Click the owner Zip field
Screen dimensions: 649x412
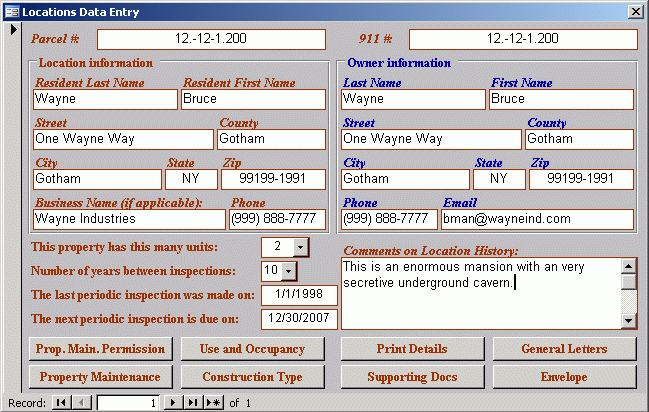point(582,179)
